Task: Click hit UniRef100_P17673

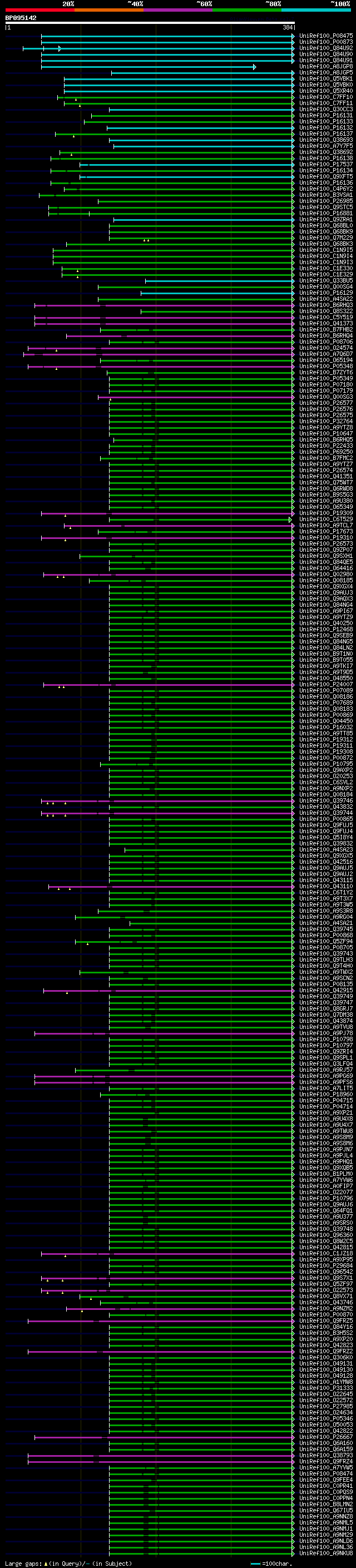Action: tap(326, 531)
